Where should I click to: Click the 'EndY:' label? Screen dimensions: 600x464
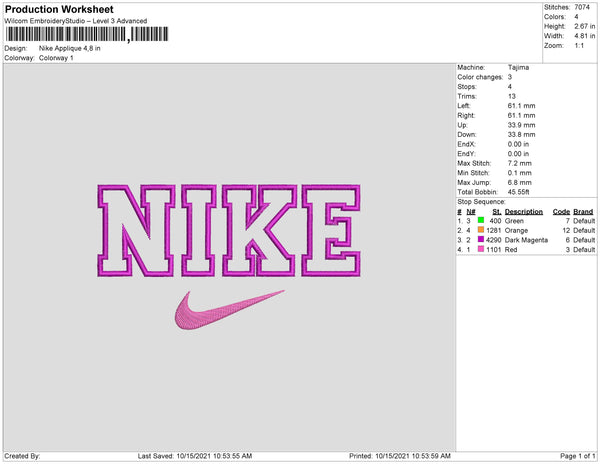point(466,153)
